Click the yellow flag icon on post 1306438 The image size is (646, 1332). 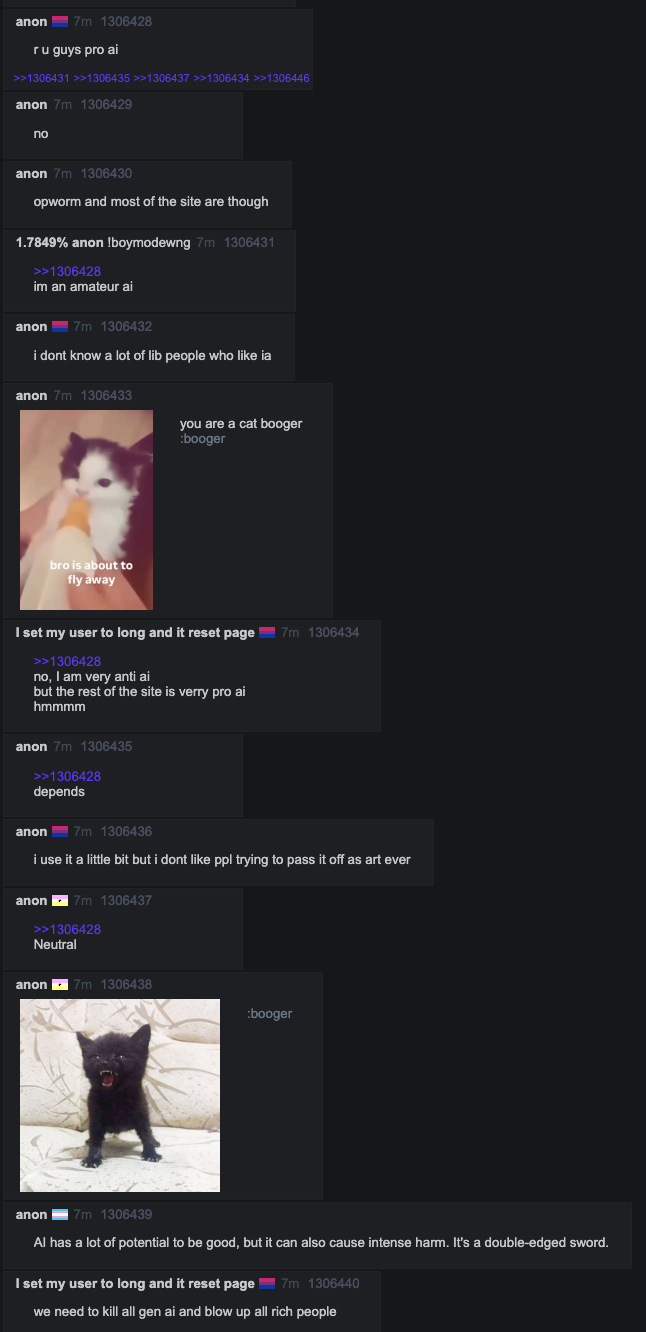60,985
